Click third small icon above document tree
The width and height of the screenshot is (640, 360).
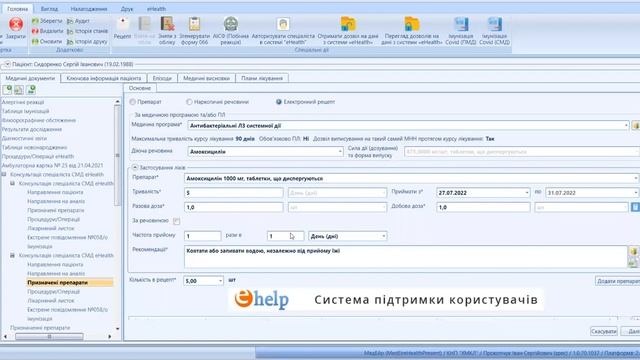coord(31,90)
